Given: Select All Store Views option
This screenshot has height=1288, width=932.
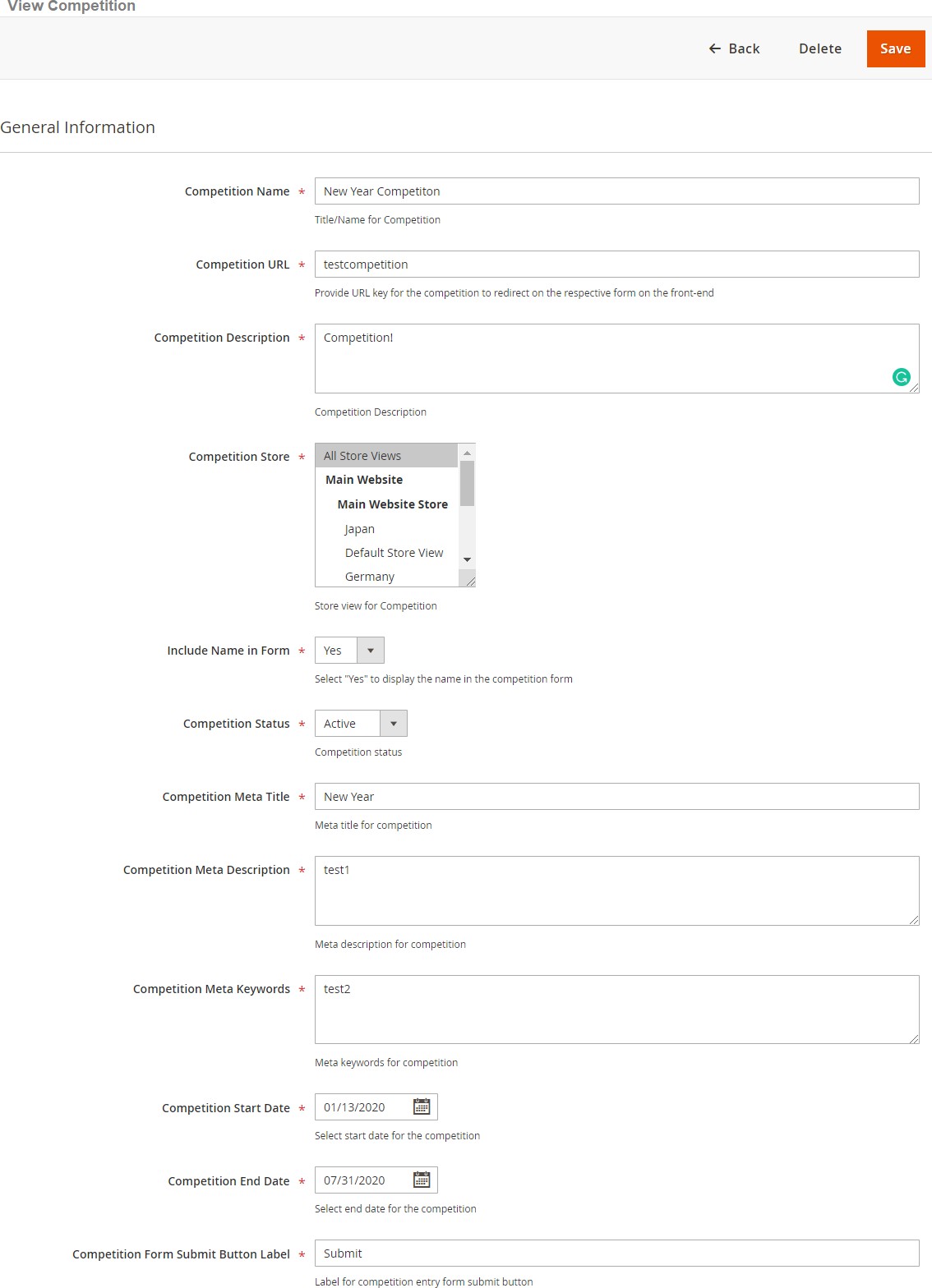Looking at the screenshot, I should click(385, 456).
